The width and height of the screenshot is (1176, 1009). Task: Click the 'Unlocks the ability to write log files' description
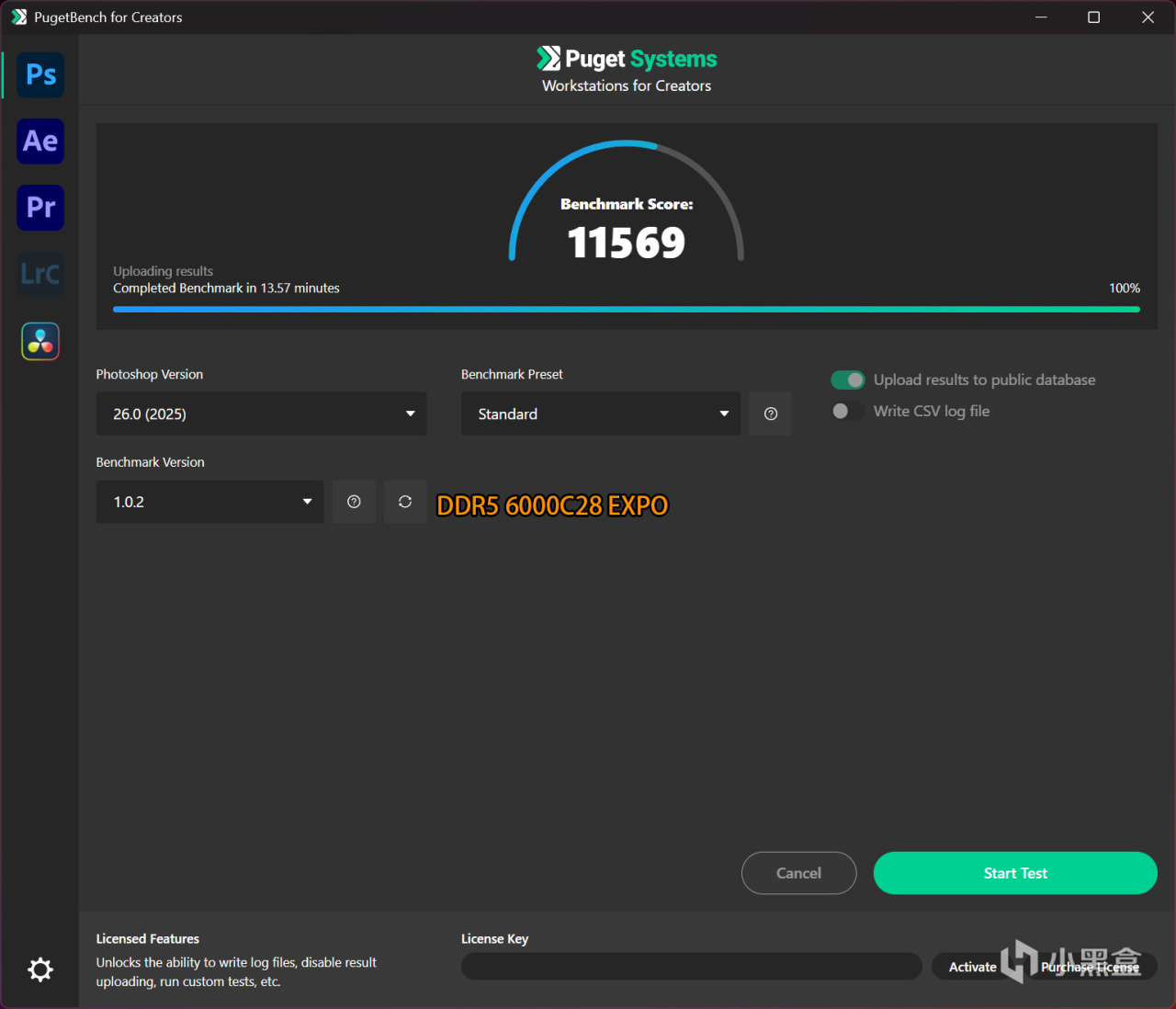click(236, 972)
